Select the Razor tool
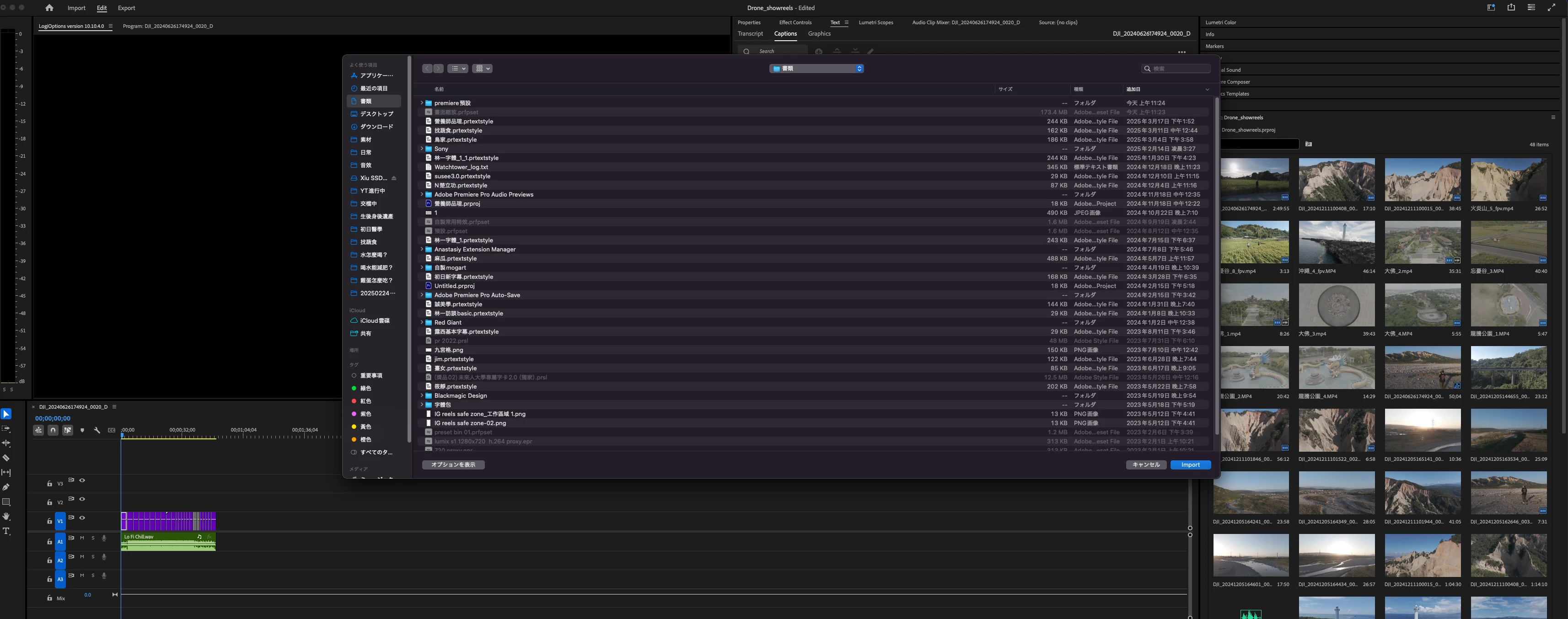Viewport: 1568px width, 619px height. 6,458
